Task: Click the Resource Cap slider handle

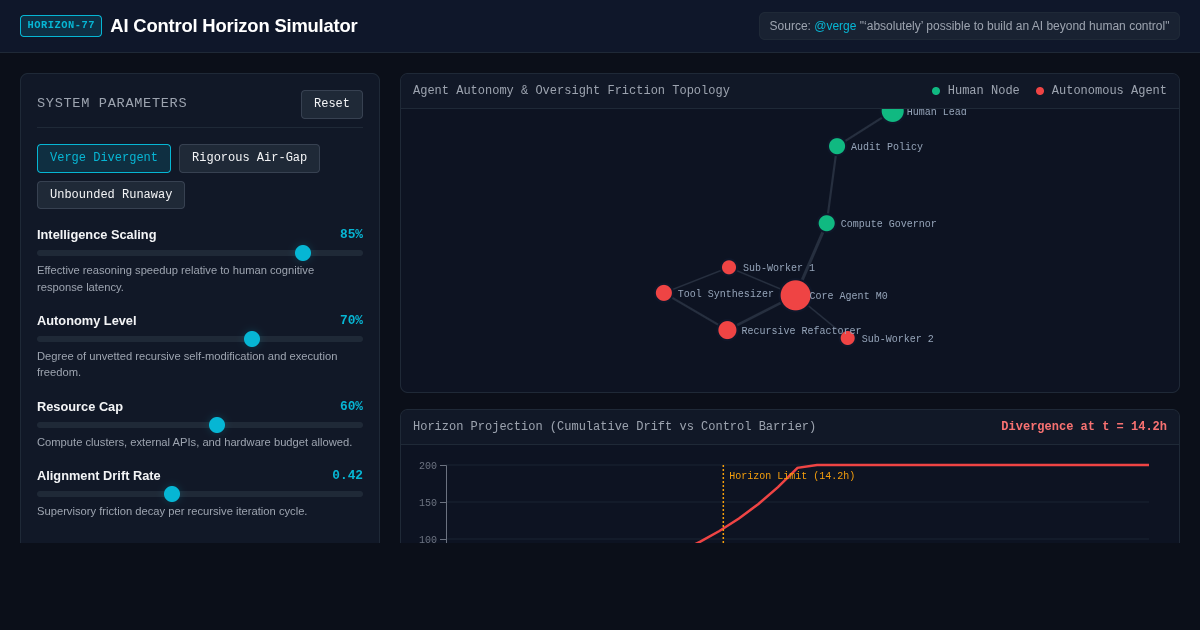Action: tap(217, 425)
